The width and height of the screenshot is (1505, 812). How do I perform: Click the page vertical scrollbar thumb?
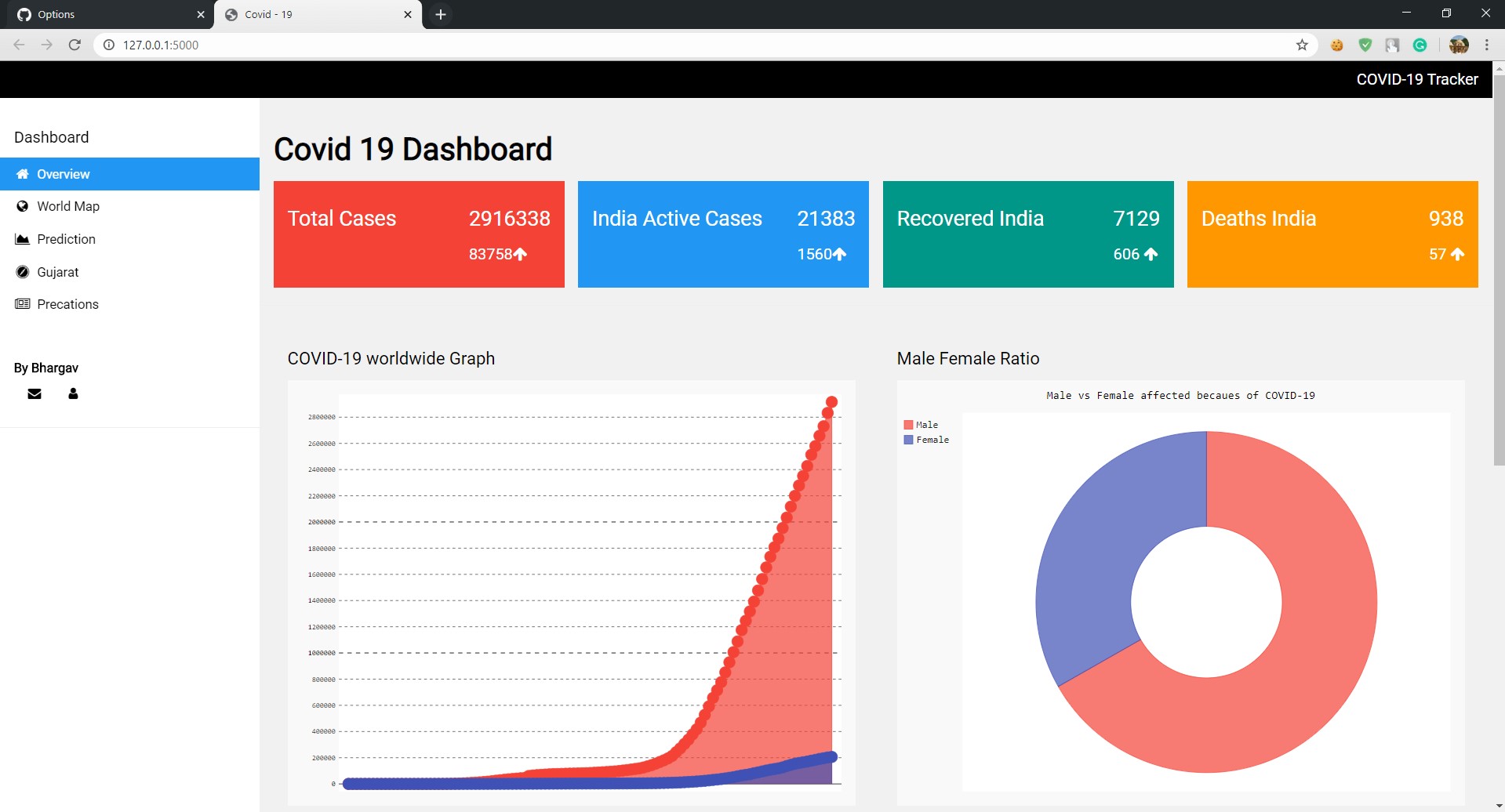click(1499, 270)
